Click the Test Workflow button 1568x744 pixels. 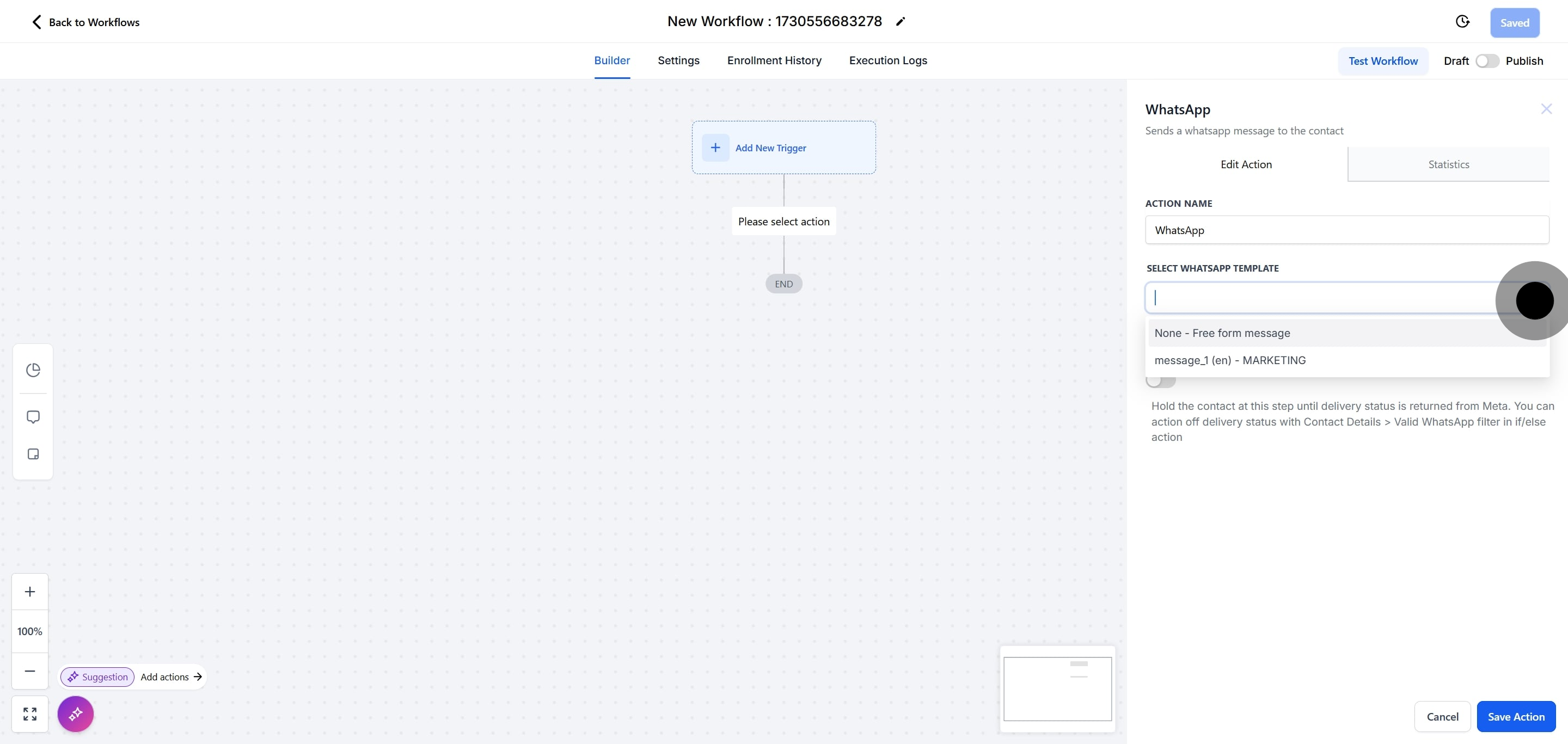(1382, 61)
